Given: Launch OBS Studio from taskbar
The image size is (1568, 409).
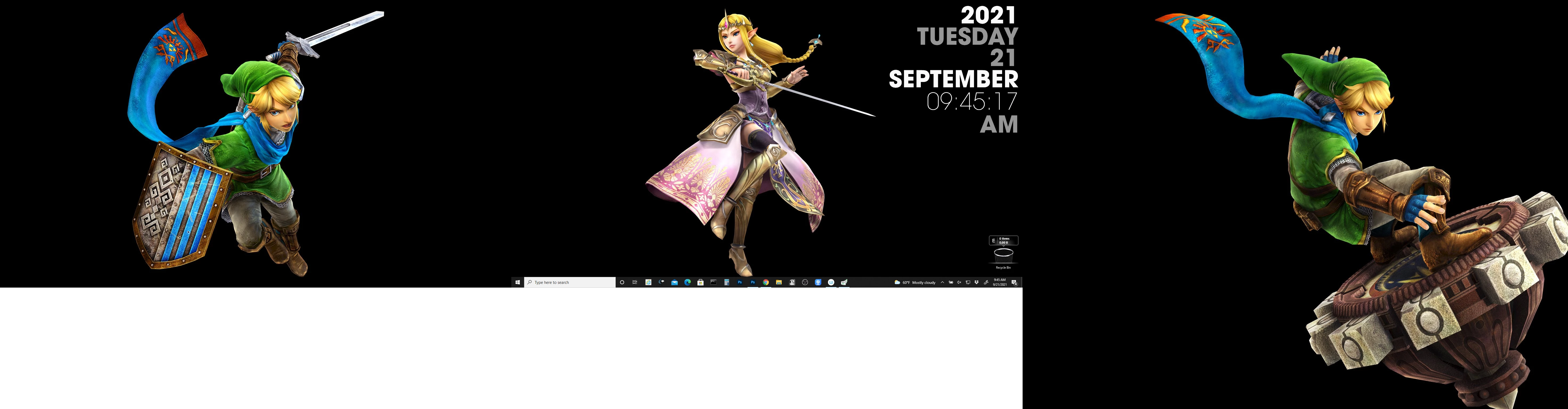Looking at the screenshot, I should click(805, 283).
